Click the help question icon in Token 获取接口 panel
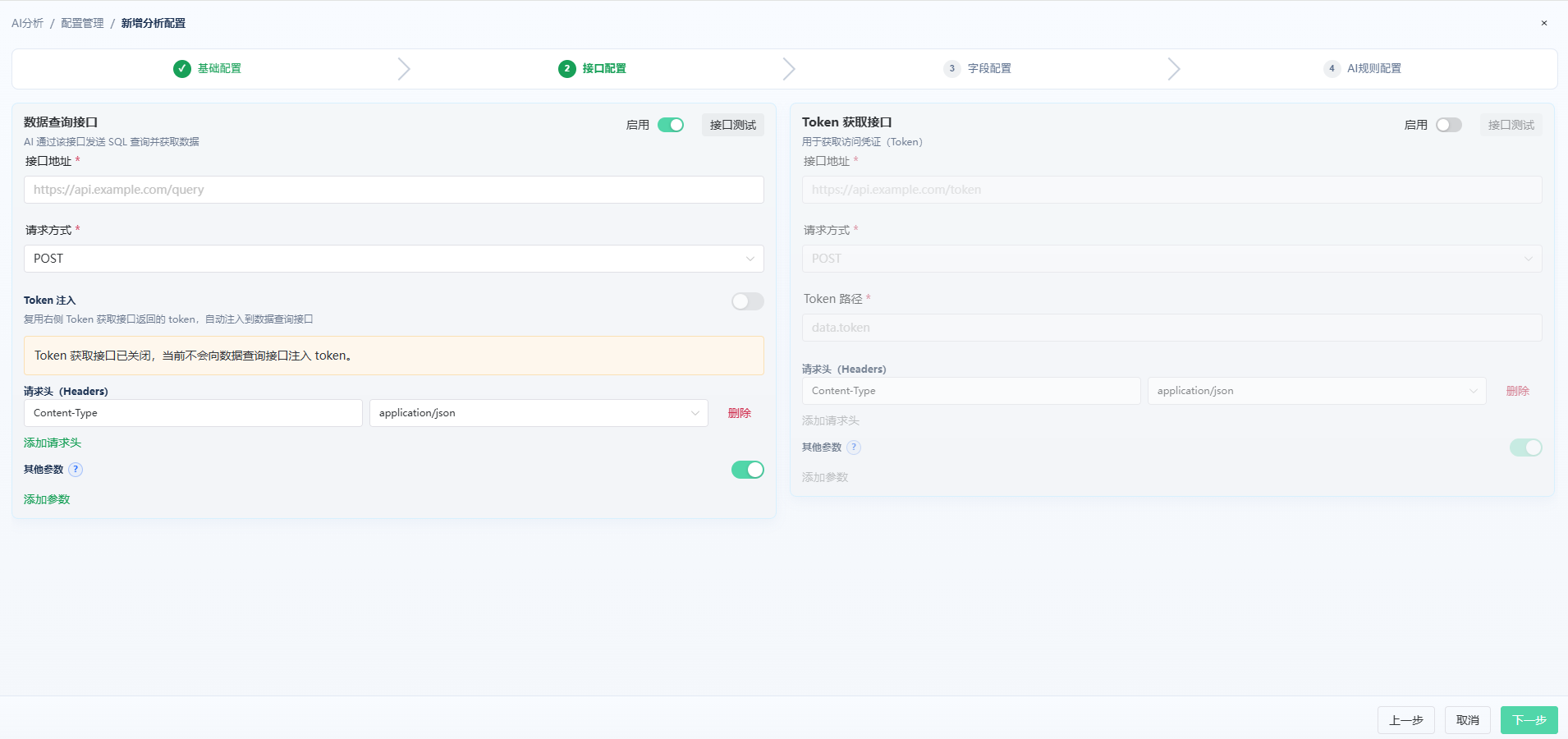The width and height of the screenshot is (1568, 739). pos(854,448)
